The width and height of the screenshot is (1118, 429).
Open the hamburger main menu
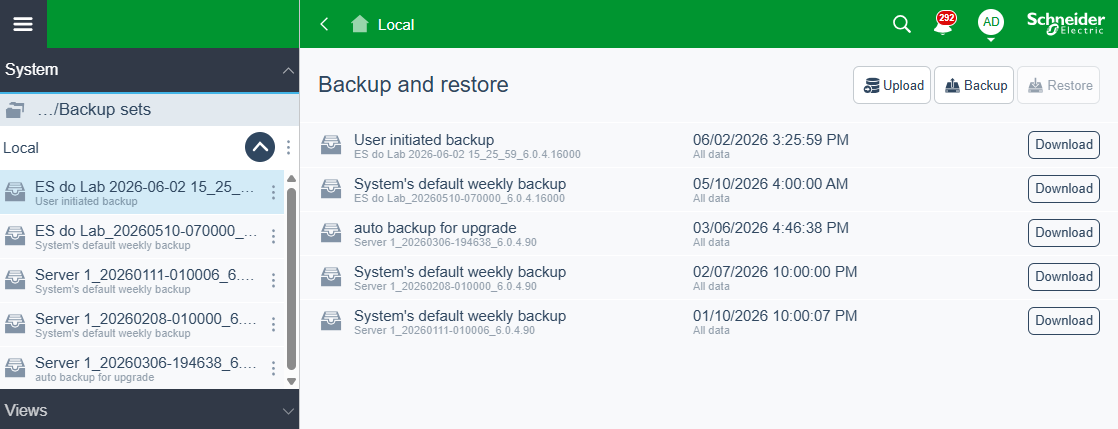23,24
